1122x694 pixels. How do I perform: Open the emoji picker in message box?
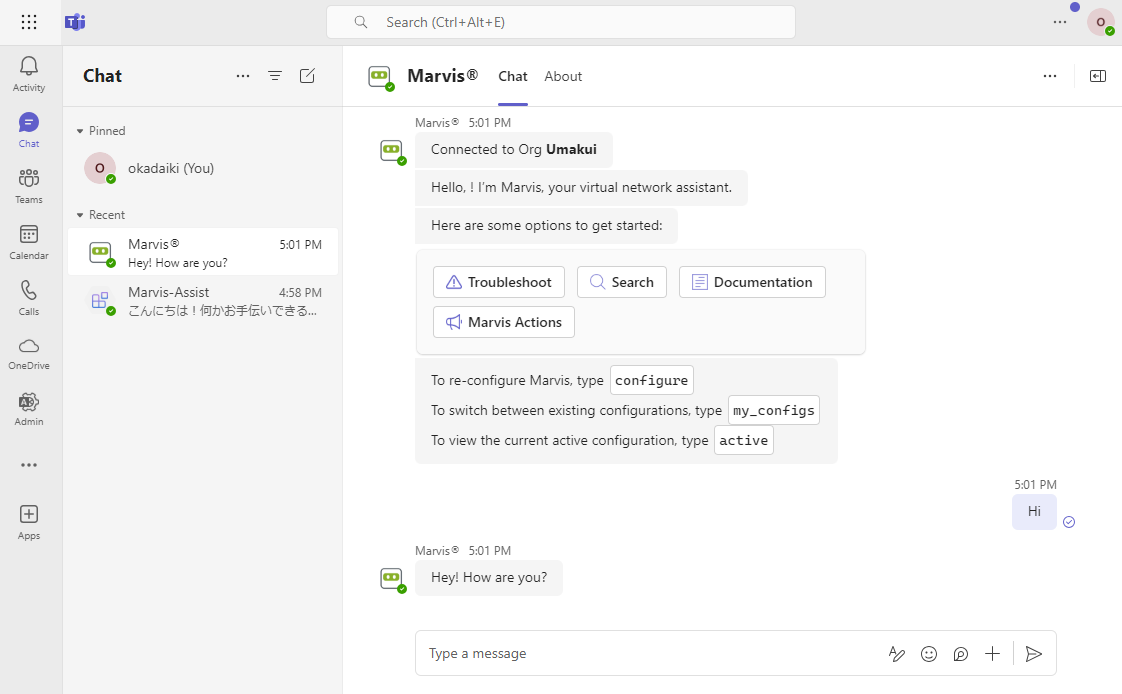tap(929, 654)
